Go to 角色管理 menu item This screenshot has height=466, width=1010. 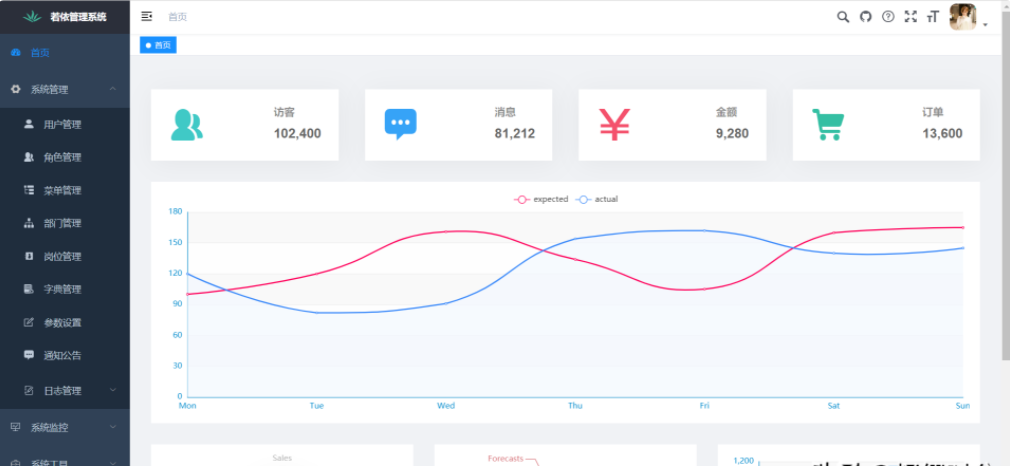click(62, 157)
